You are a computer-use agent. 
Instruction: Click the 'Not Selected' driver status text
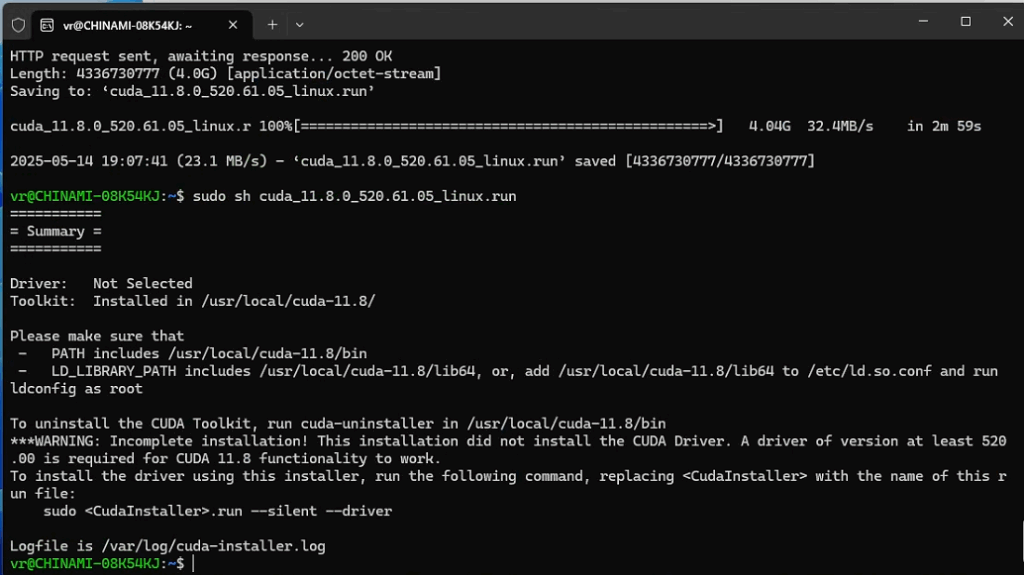142,283
